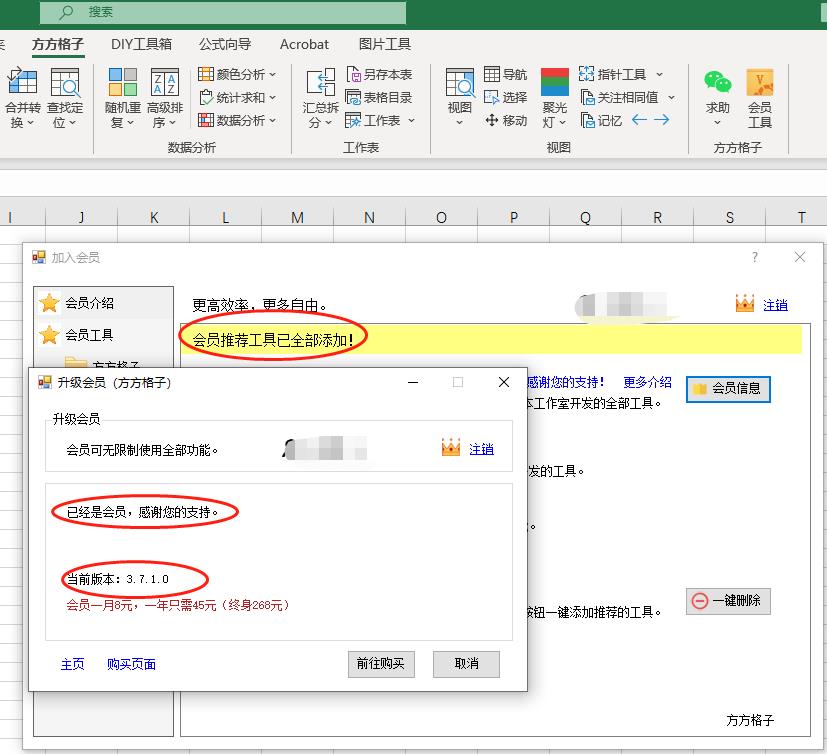Click the 移动 move tool

(505, 121)
